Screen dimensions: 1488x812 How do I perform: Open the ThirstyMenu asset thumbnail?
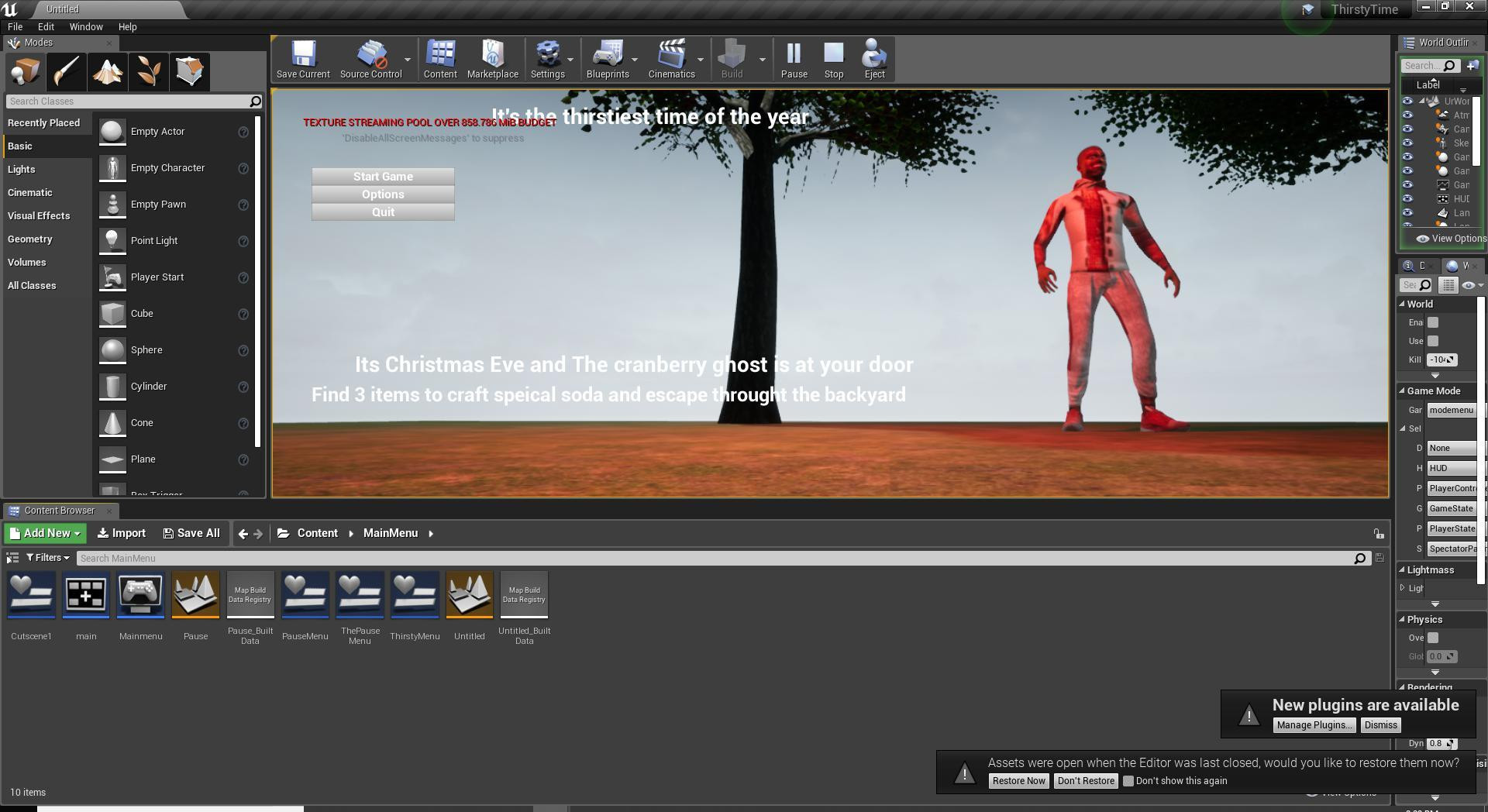(415, 595)
